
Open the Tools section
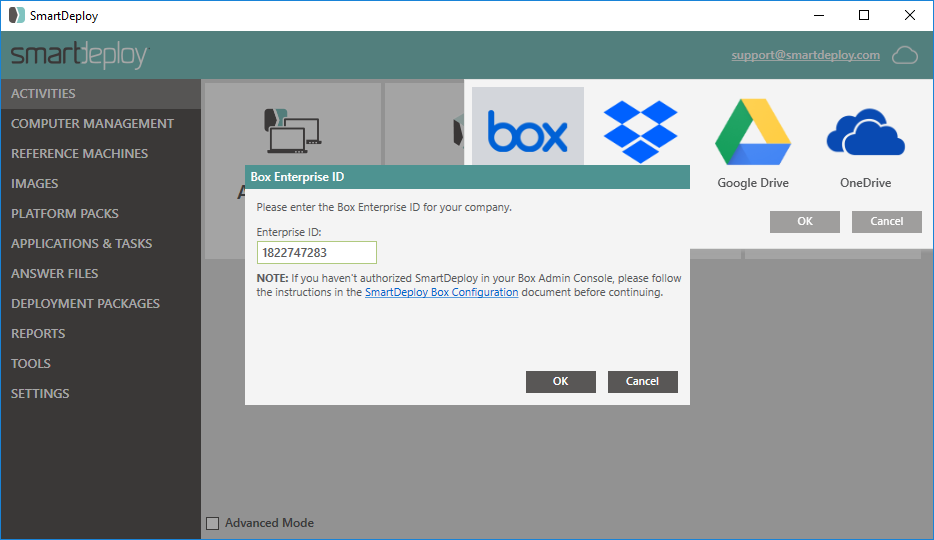tap(101, 363)
